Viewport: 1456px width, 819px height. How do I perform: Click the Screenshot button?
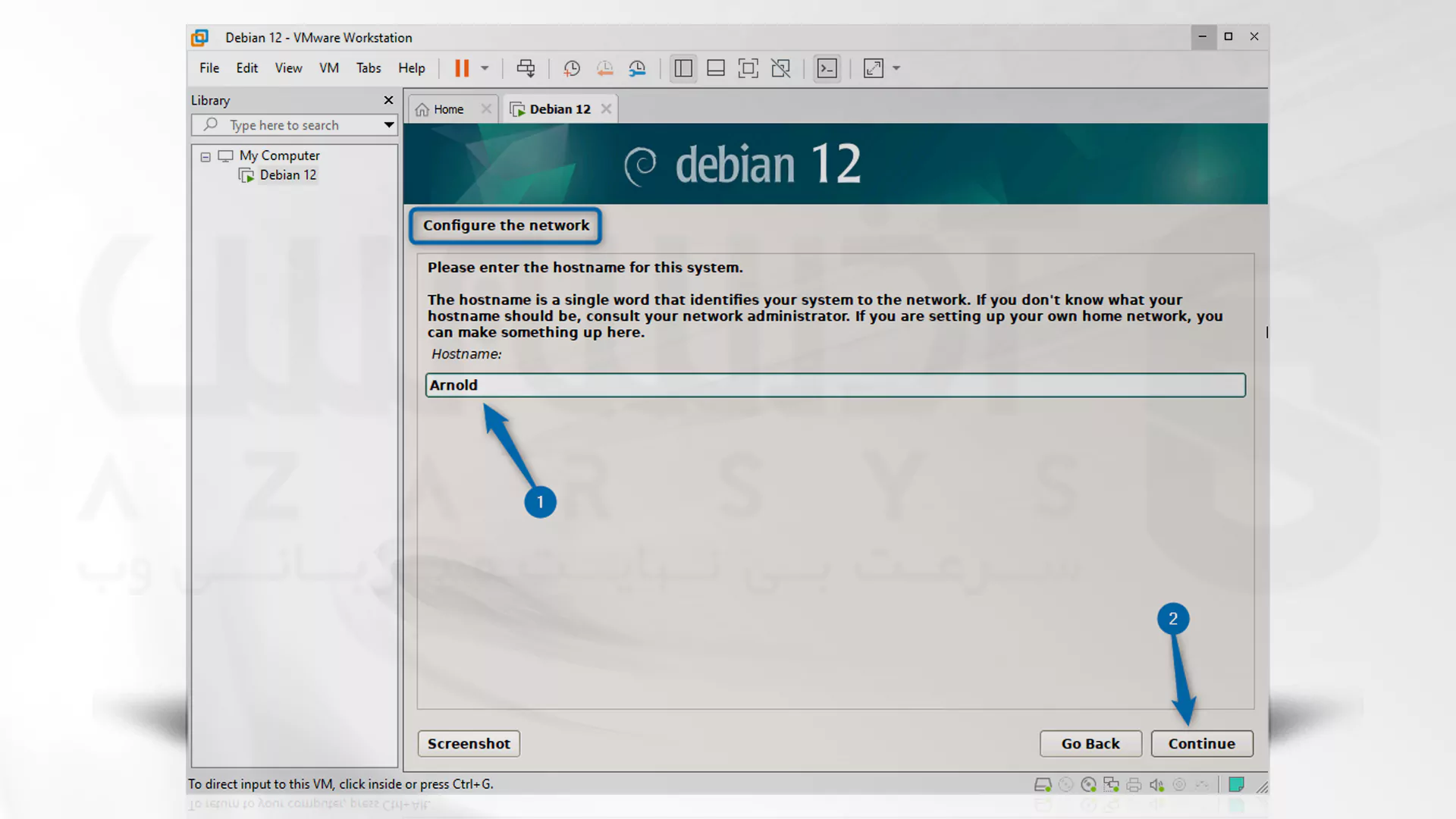coord(469,743)
